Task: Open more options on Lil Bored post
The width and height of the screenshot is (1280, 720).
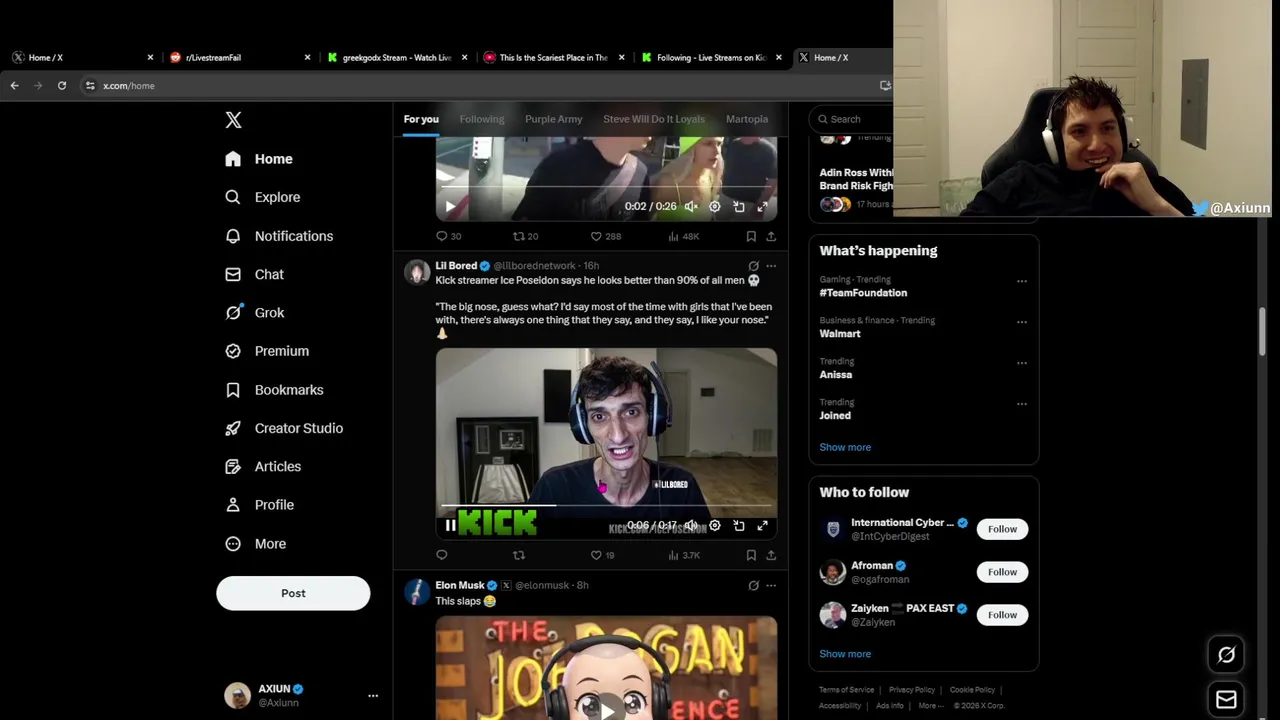Action: (771, 266)
